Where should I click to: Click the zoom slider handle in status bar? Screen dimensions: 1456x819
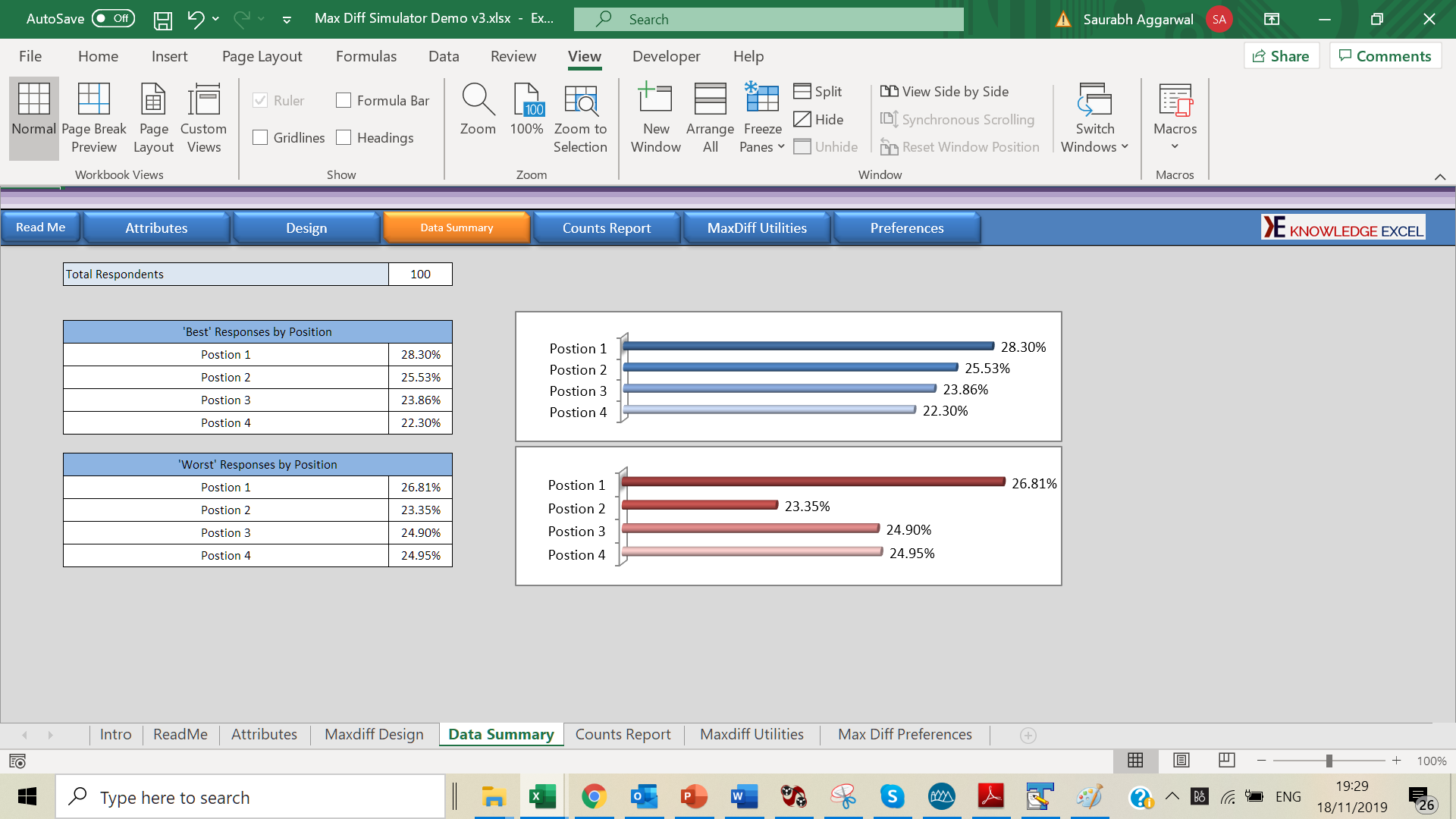pos(1329,761)
